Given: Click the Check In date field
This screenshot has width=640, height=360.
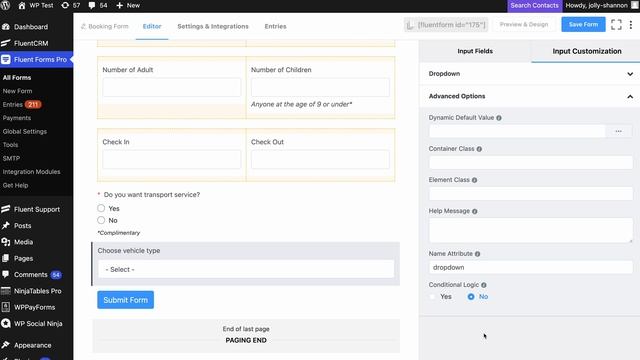Looking at the screenshot, I should tap(171, 160).
